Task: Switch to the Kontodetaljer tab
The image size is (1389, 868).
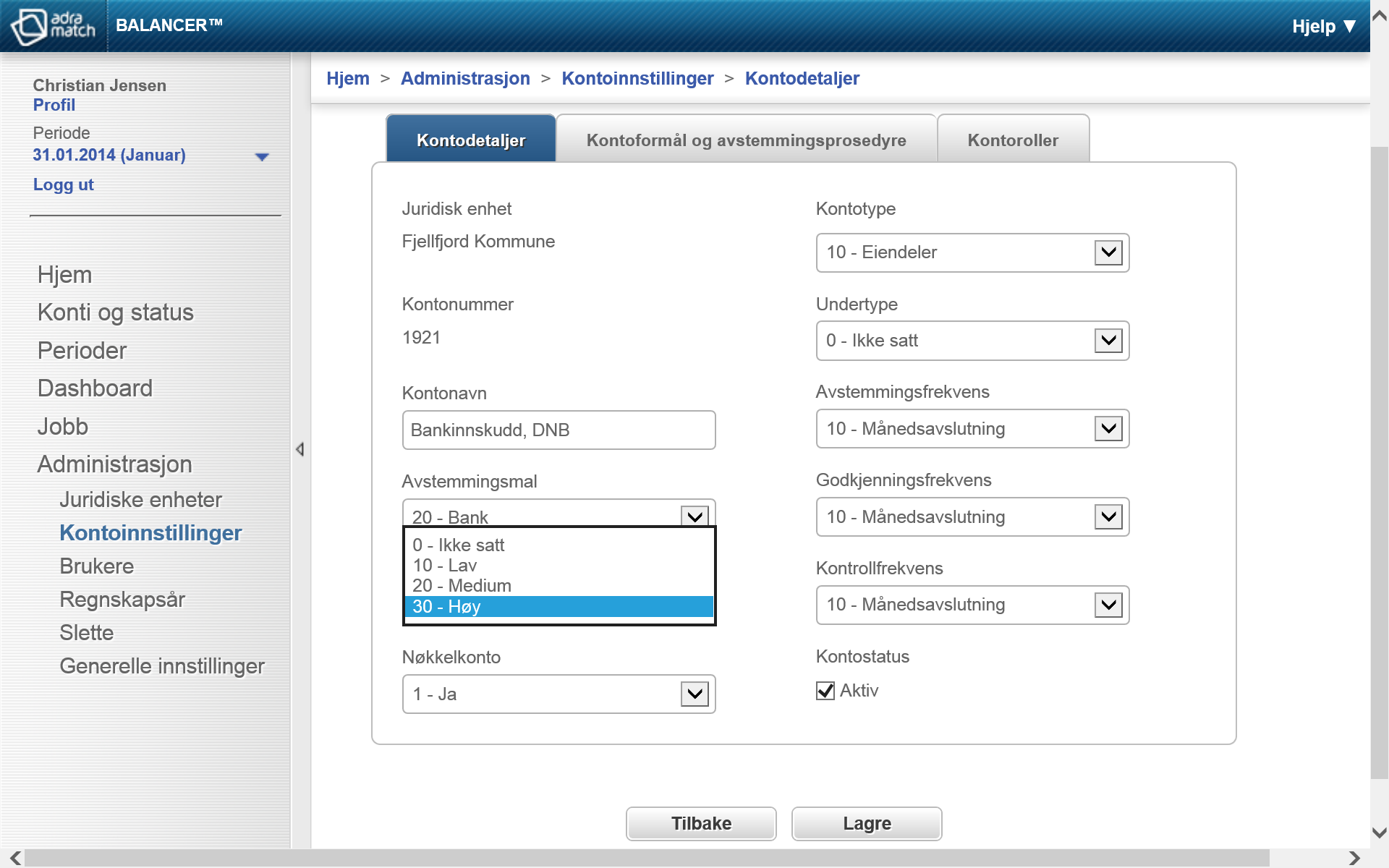Action: [x=471, y=140]
